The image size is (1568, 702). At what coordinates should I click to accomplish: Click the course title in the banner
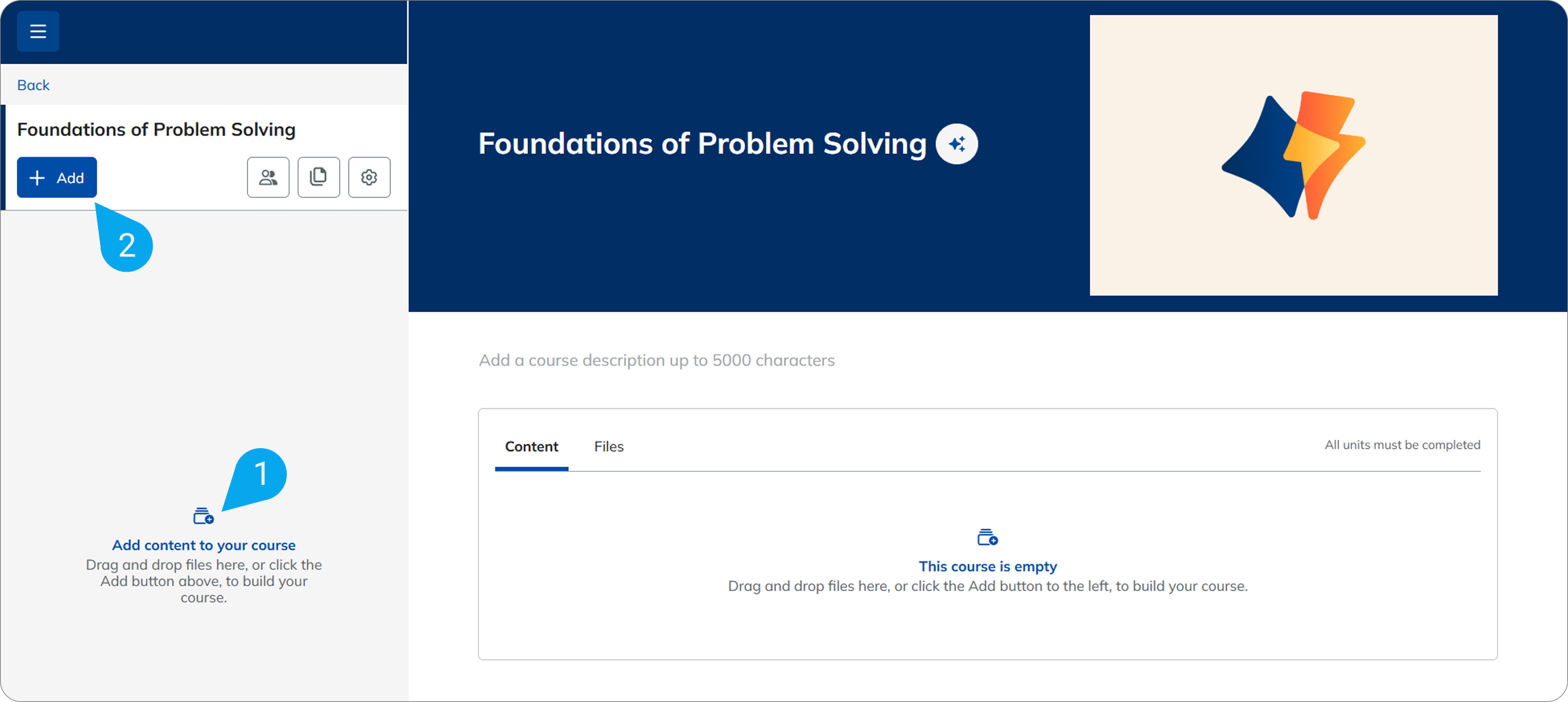702,144
